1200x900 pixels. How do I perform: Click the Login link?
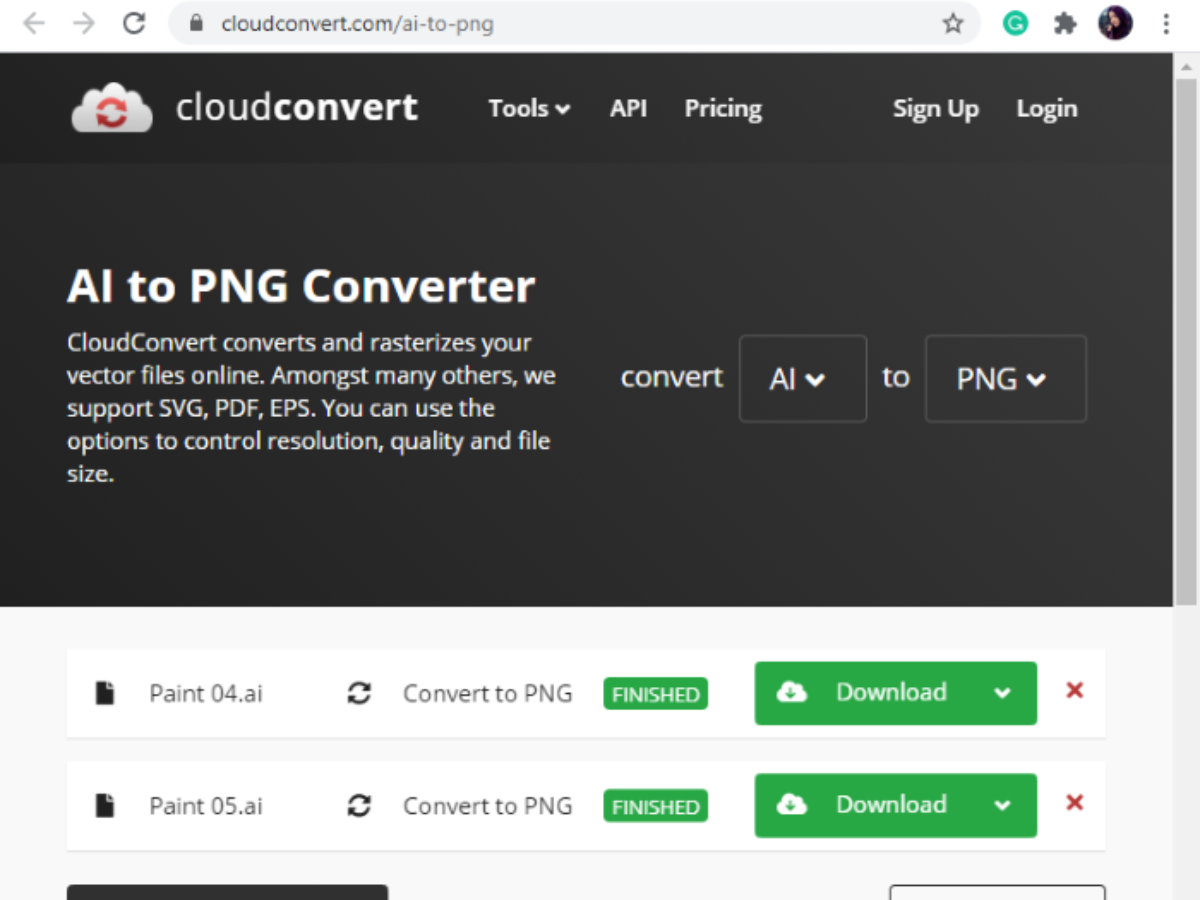[1047, 108]
